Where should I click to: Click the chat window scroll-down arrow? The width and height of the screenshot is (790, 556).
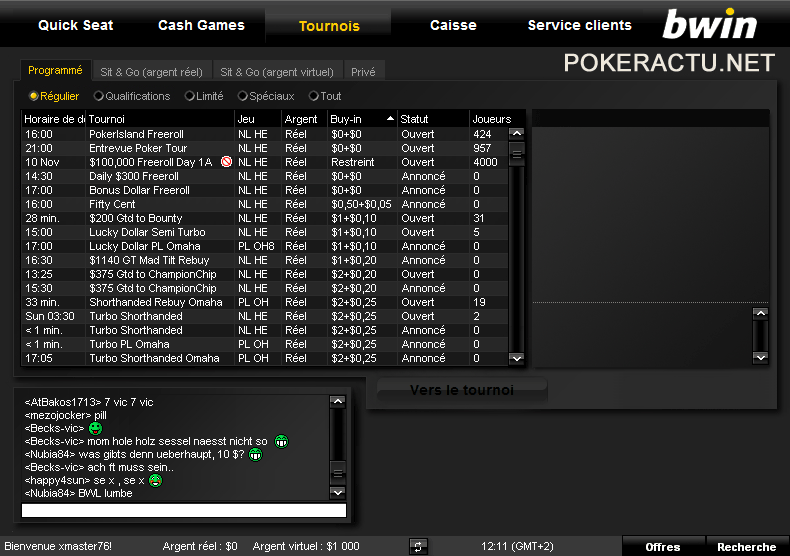[338, 492]
